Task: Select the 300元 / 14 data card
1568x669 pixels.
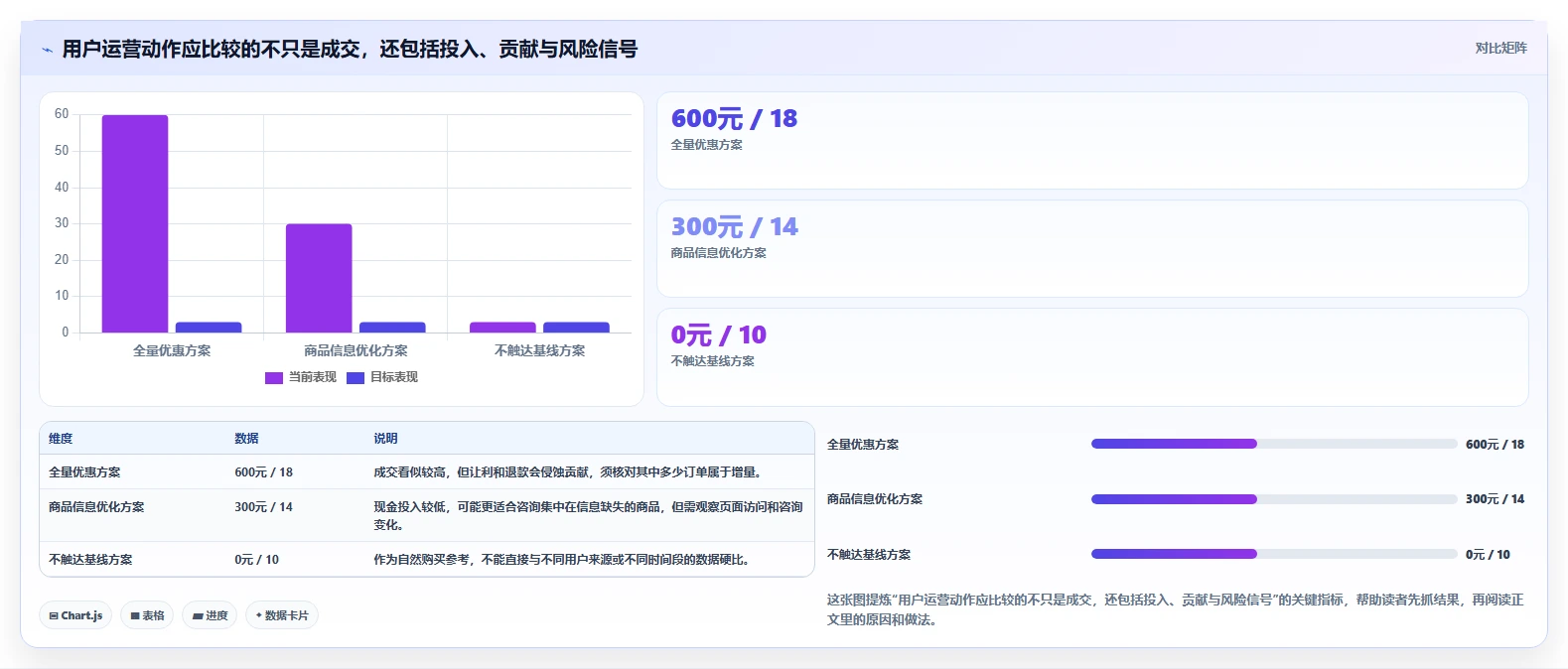Action: (1092, 248)
